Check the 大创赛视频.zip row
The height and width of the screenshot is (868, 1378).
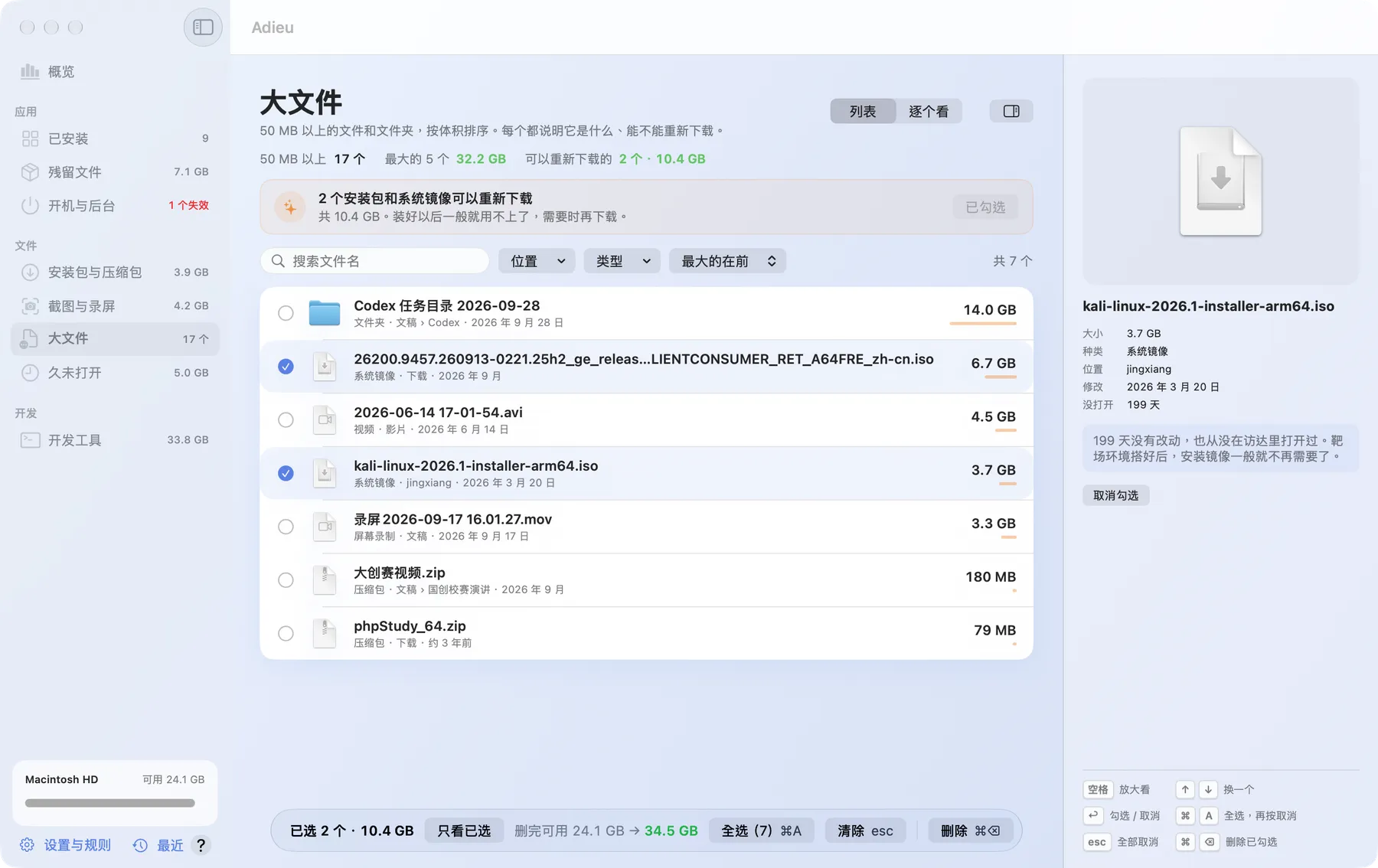286,580
